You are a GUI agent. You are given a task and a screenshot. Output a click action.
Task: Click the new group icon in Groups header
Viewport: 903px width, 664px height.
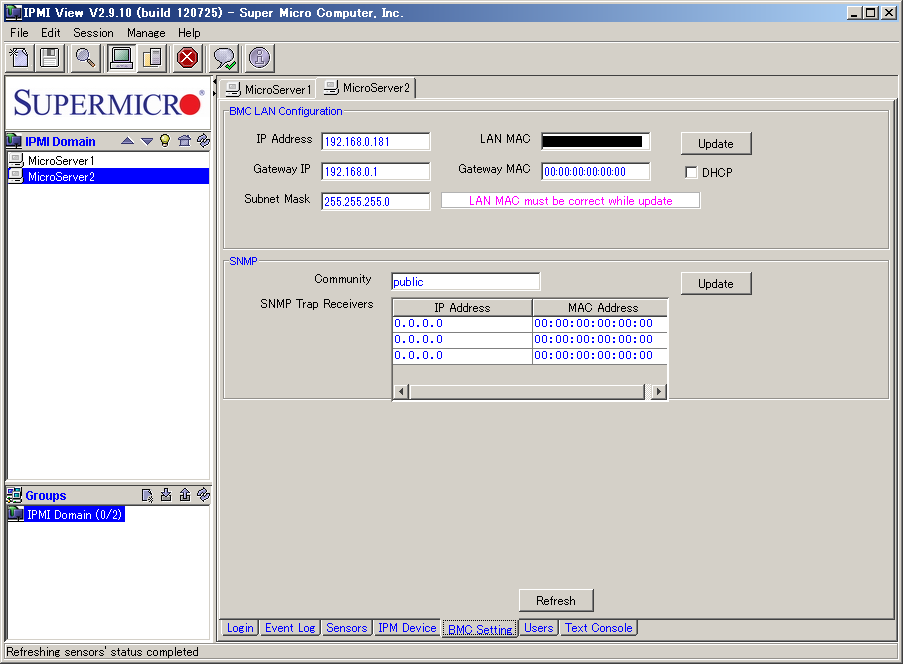[147, 495]
